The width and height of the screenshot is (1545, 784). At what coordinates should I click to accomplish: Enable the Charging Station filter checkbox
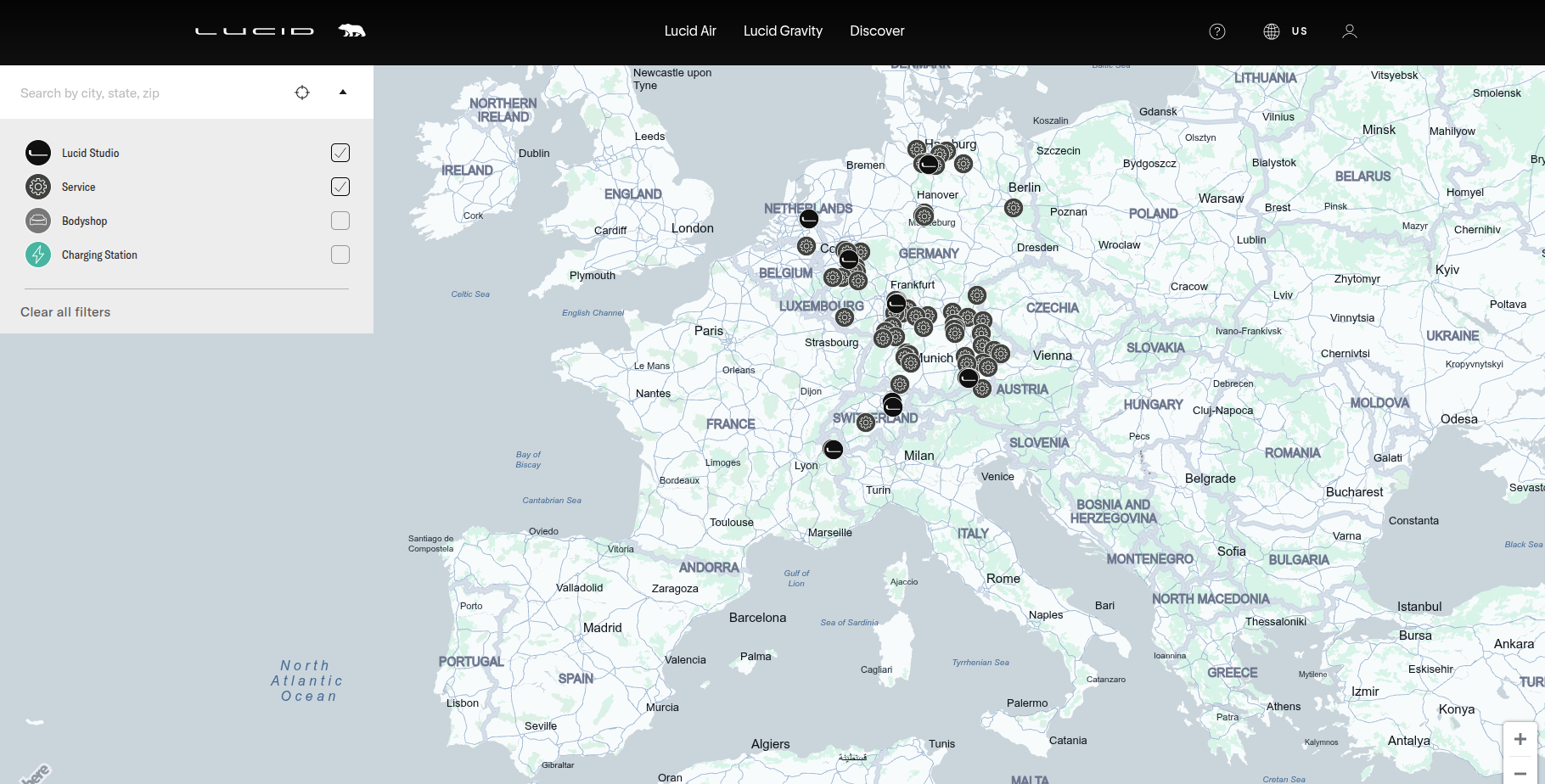click(x=340, y=255)
